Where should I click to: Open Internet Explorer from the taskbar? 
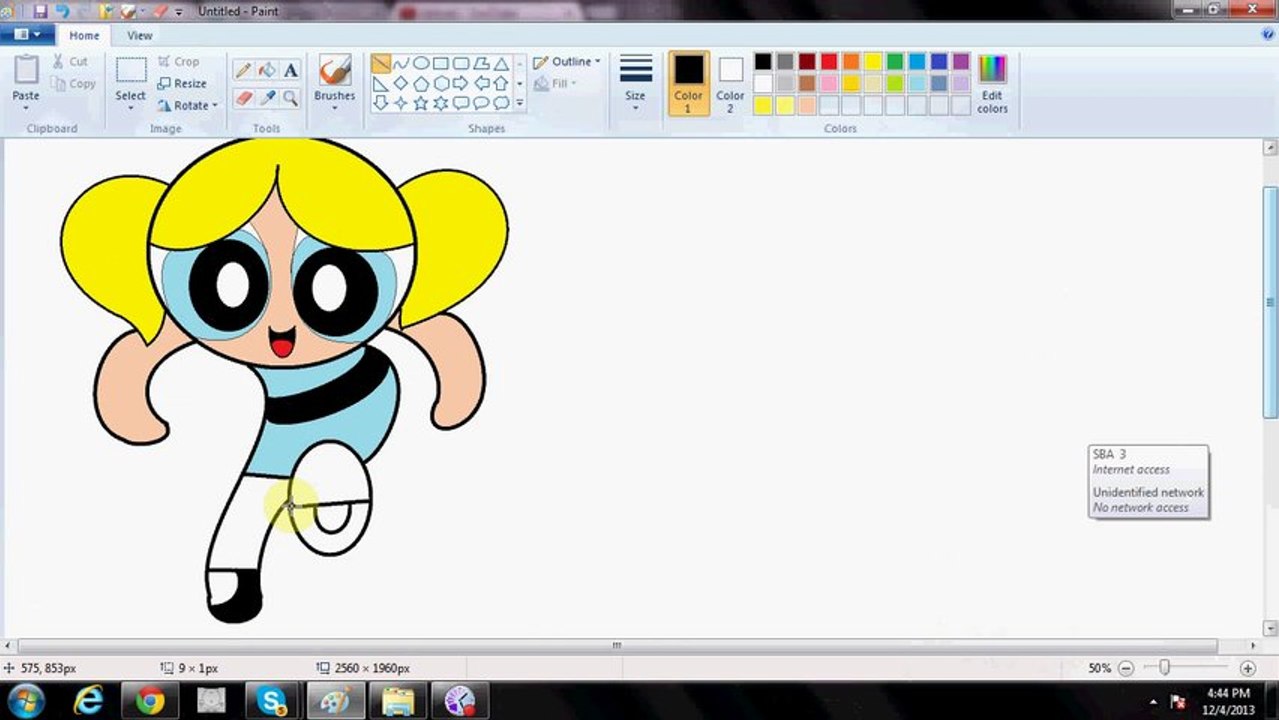88,700
